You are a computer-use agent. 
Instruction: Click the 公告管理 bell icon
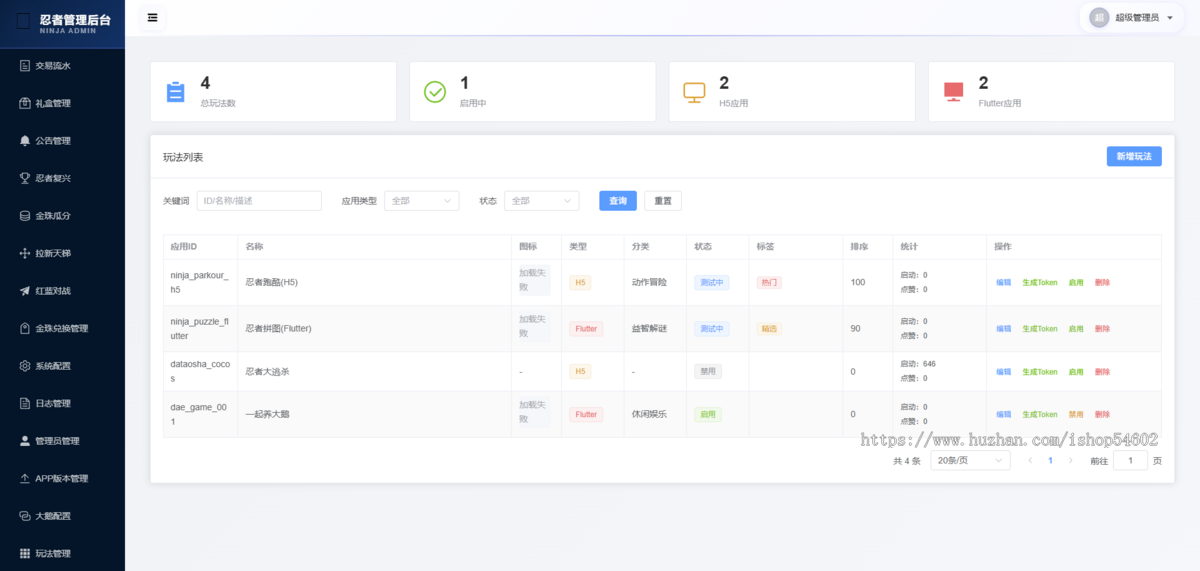point(25,140)
